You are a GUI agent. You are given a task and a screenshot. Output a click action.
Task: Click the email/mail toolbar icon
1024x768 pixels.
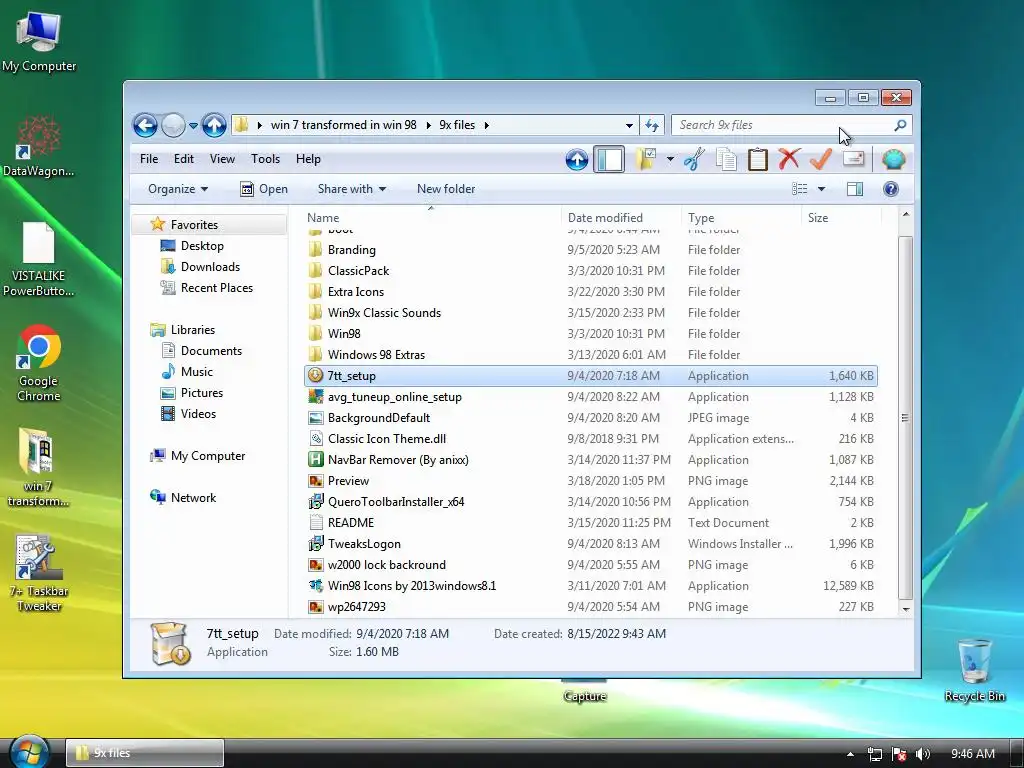click(854, 159)
